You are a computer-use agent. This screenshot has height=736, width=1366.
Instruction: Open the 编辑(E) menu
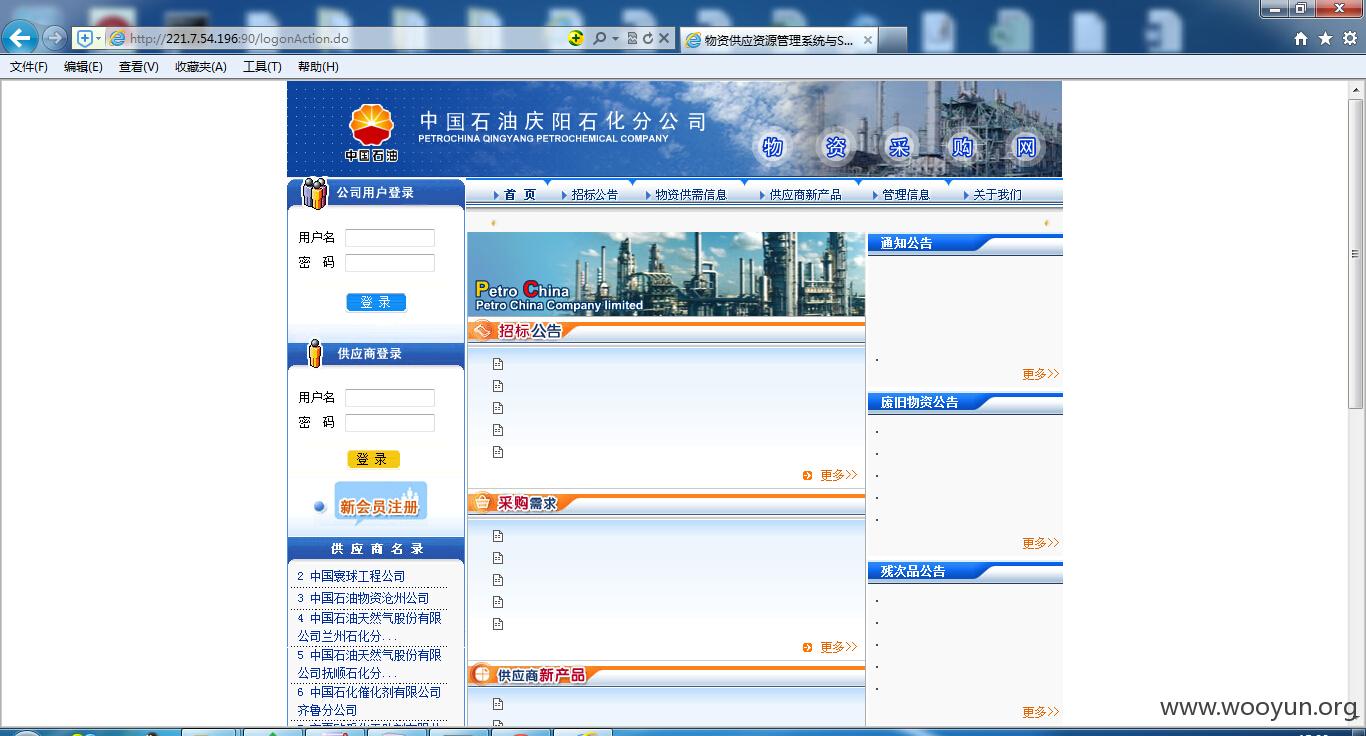tap(83, 67)
